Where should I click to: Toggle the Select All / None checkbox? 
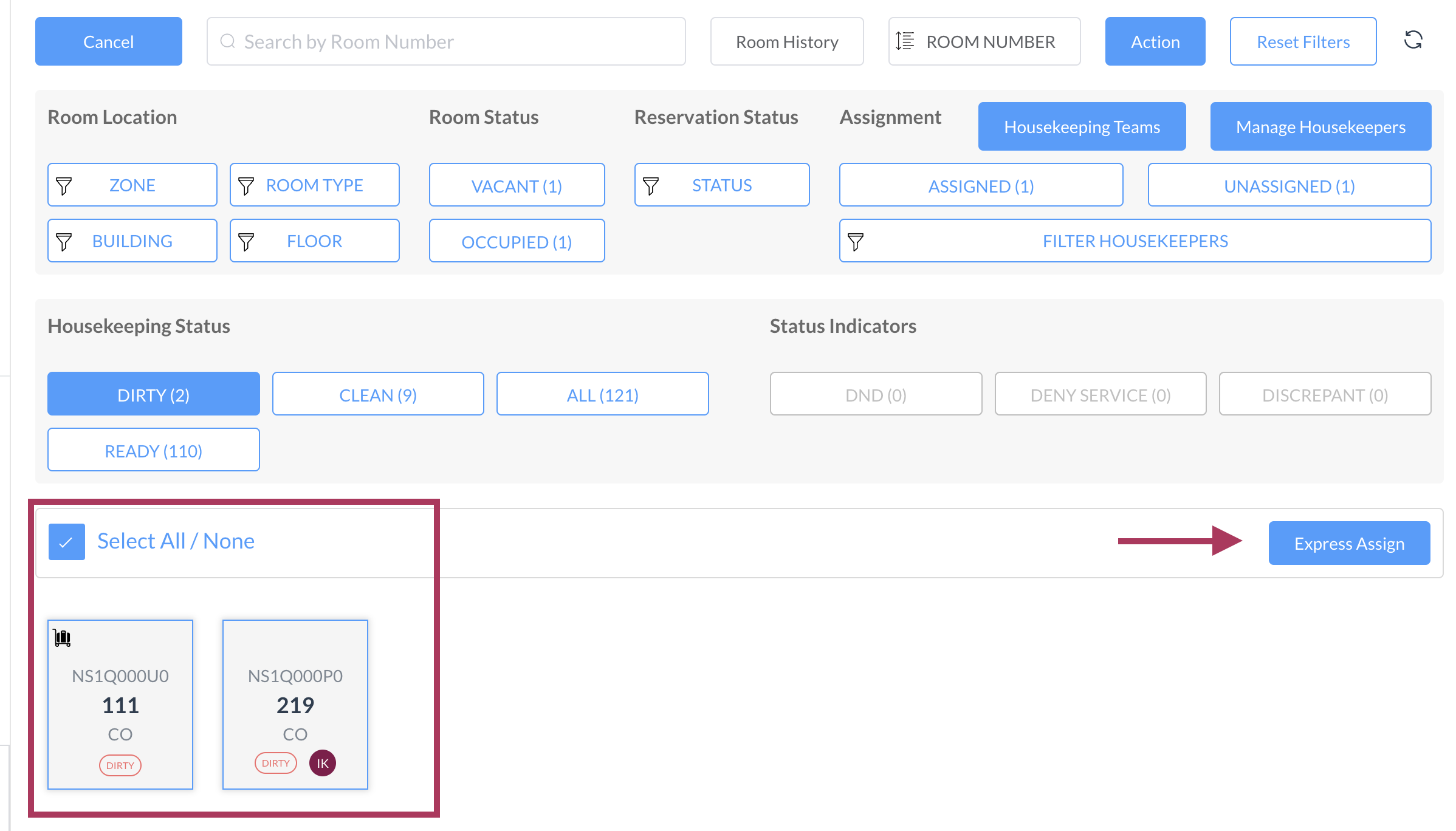pos(67,541)
